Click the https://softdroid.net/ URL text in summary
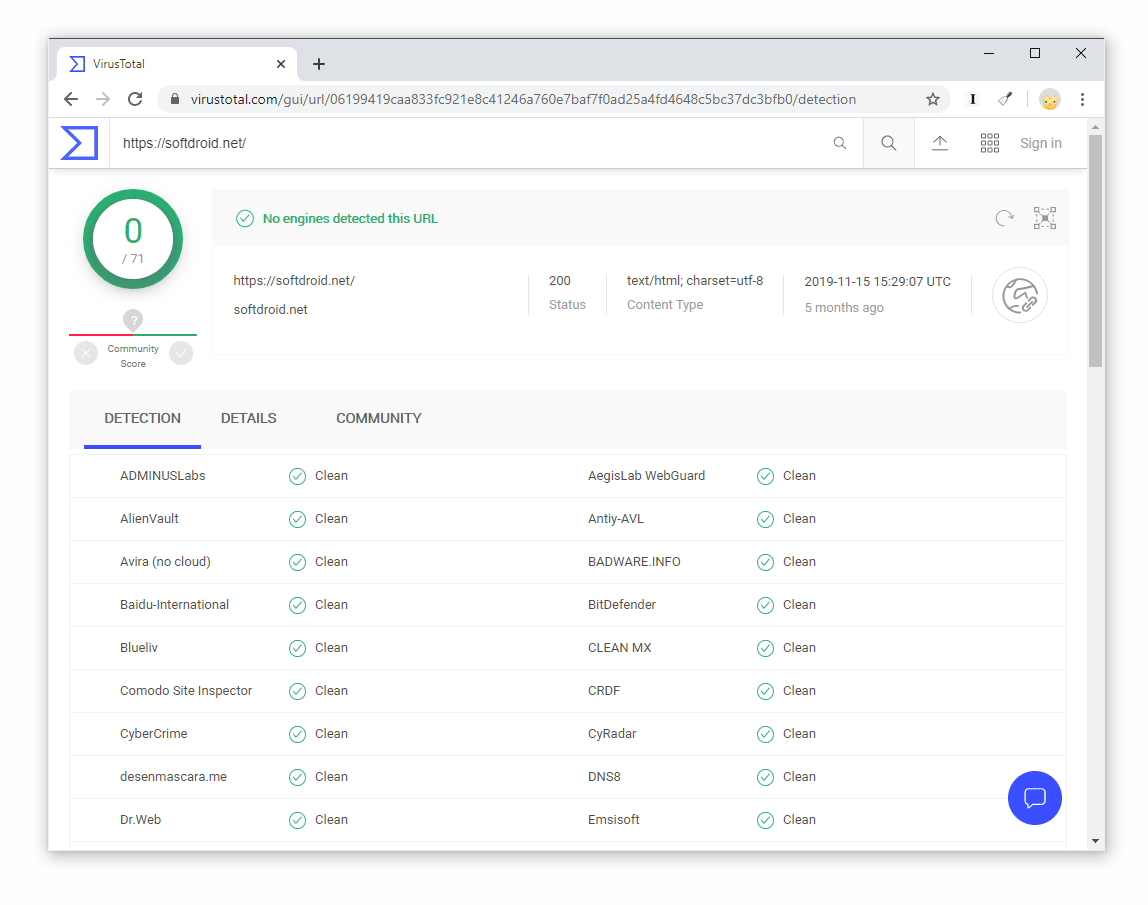This screenshot has height=905, width=1148. (294, 281)
